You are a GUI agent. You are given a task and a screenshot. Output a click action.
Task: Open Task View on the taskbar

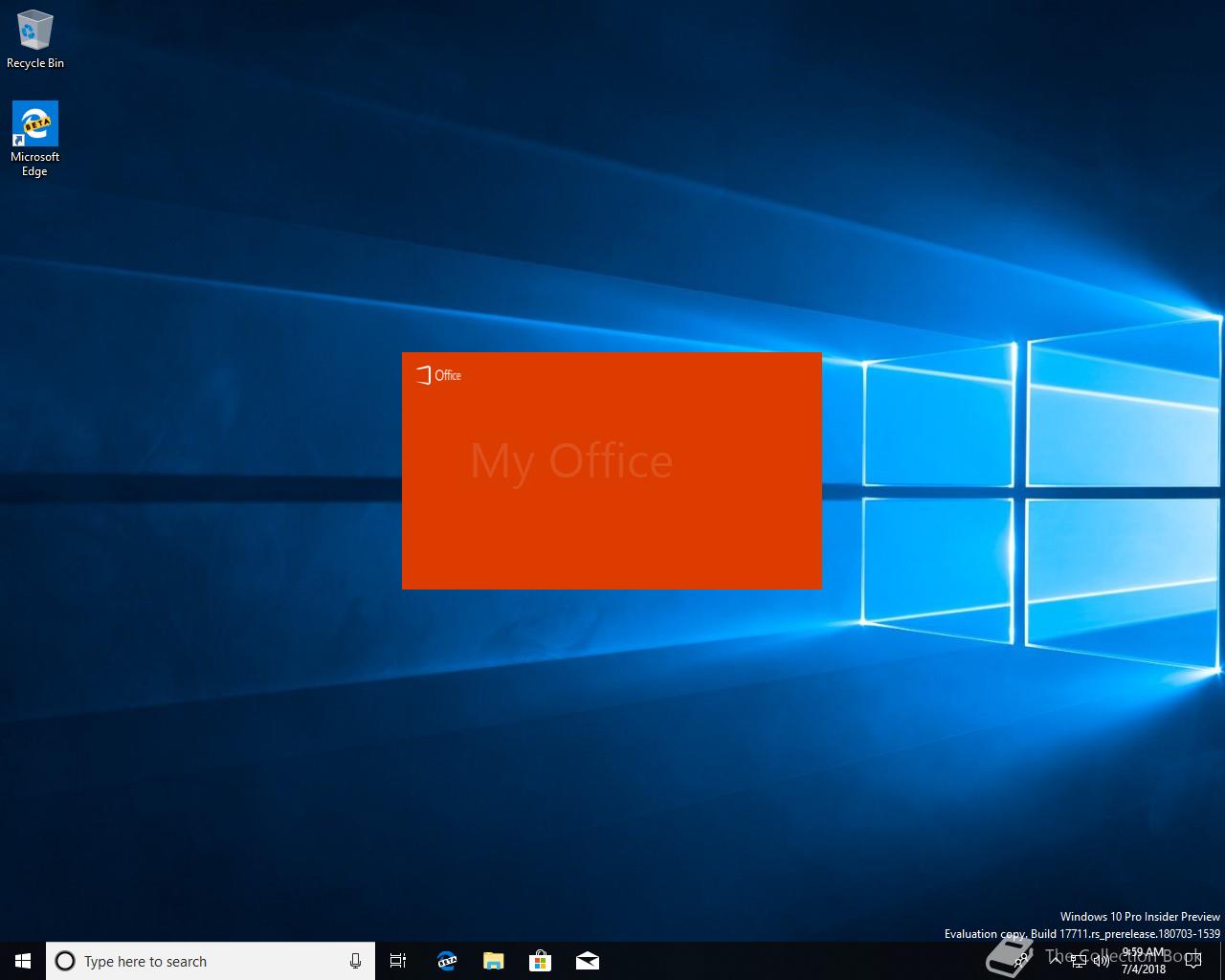click(398, 961)
